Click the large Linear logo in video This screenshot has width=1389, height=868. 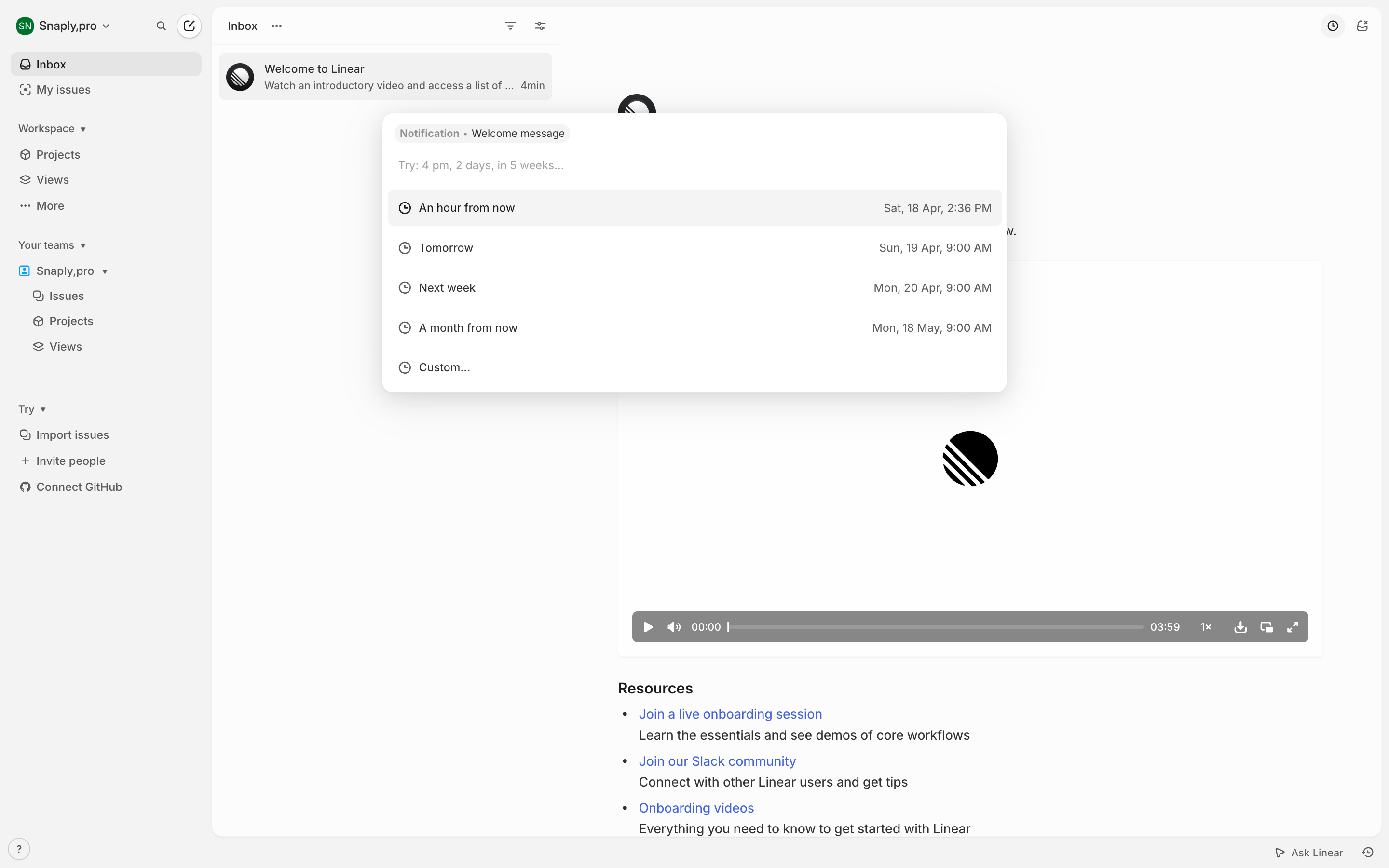tap(970, 459)
